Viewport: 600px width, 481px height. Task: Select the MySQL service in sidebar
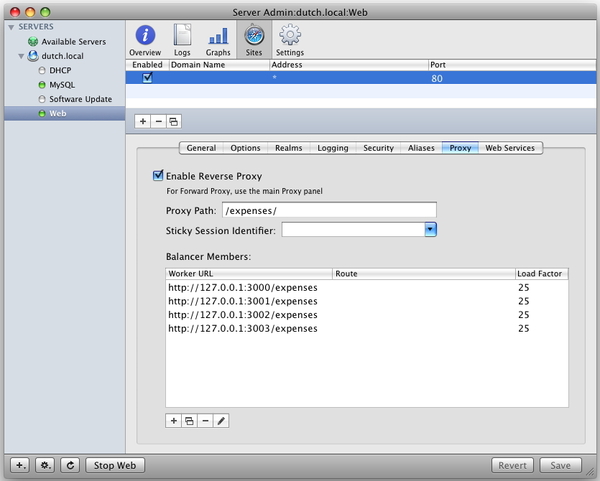[x=62, y=85]
